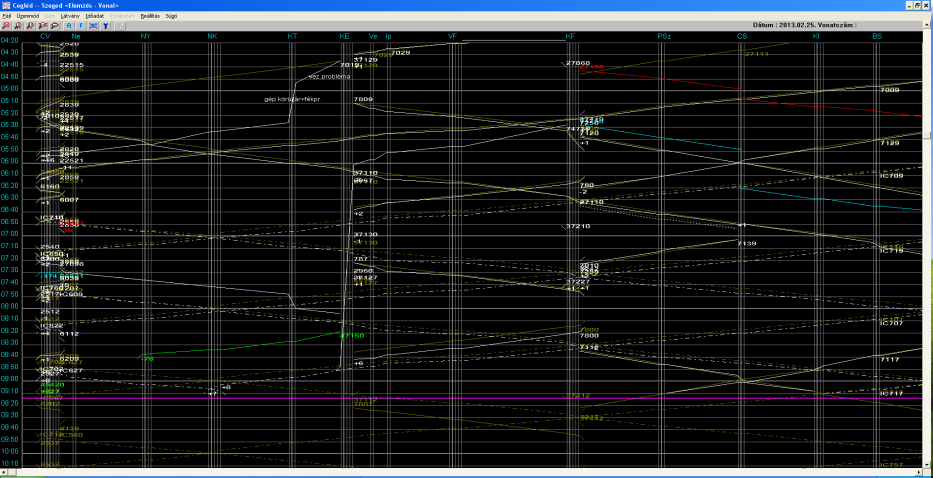Click the NY station header

coord(145,36)
